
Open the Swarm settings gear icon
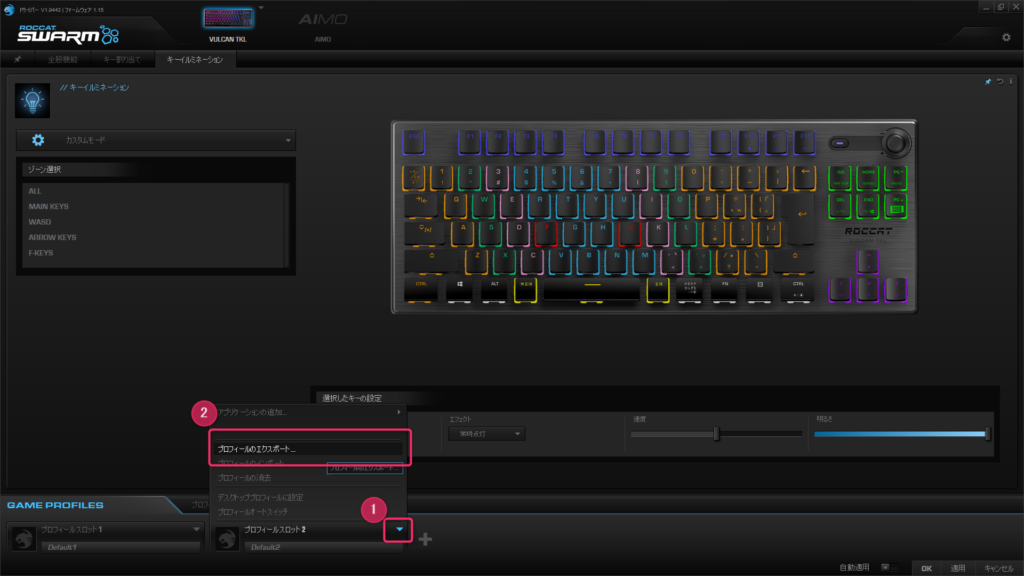(x=1006, y=38)
